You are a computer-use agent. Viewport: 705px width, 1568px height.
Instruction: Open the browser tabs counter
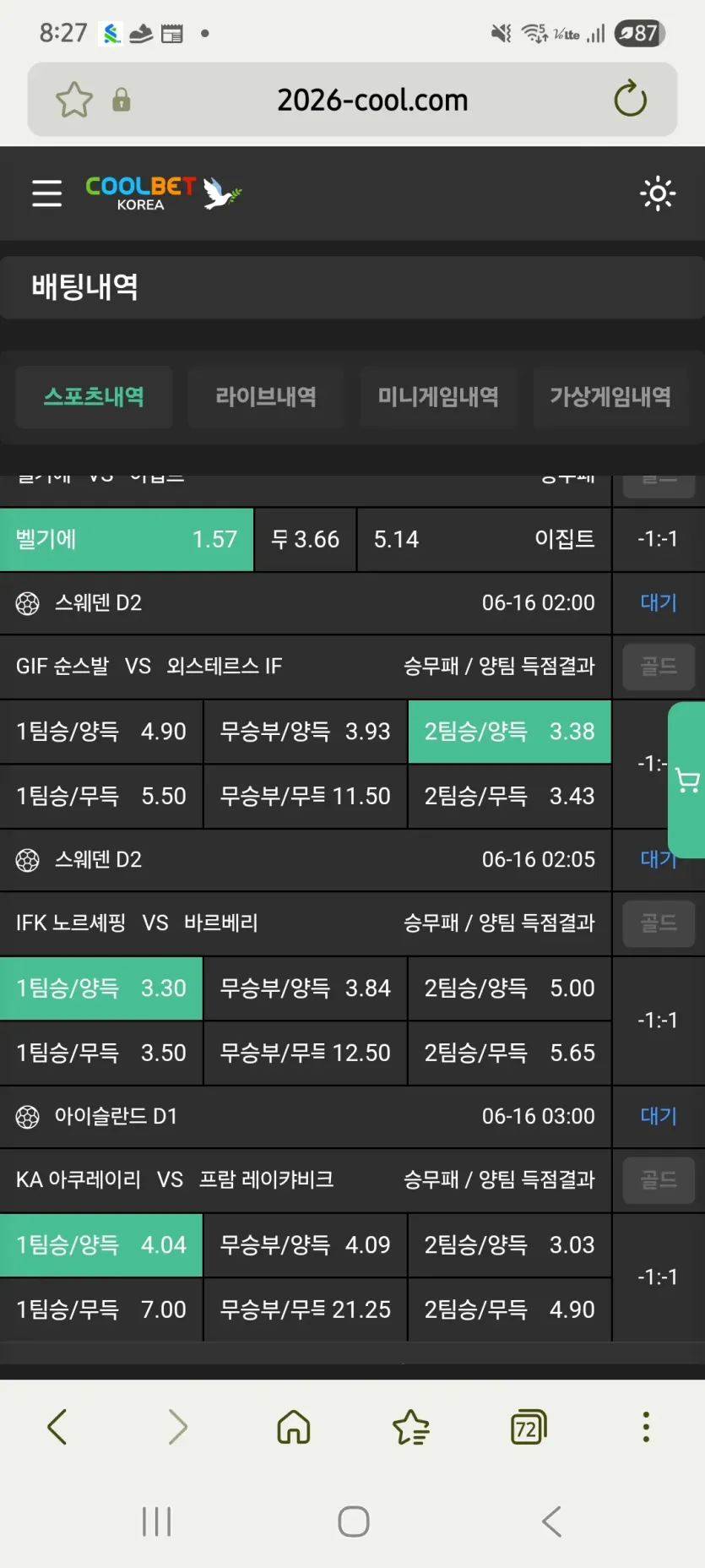pos(529,1427)
